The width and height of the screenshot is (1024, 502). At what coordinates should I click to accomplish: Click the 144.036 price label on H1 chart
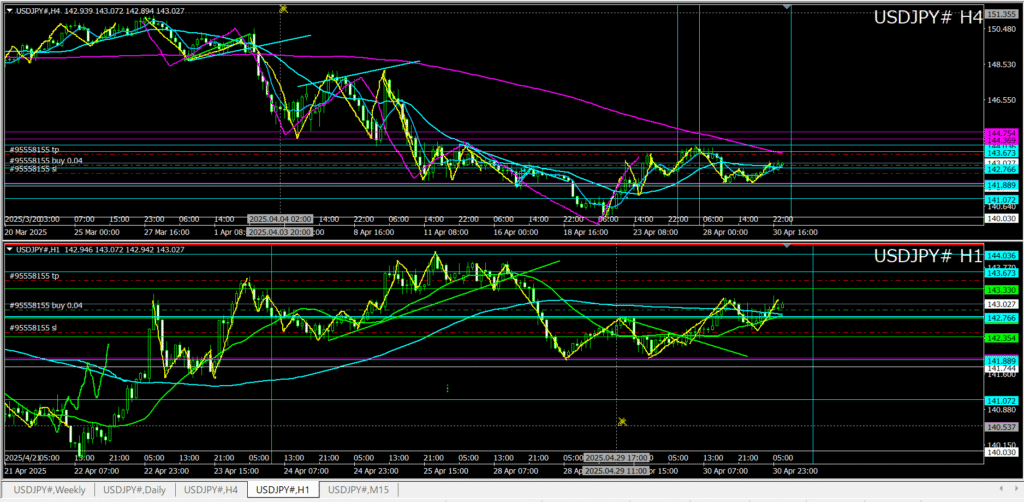[1001, 256]
